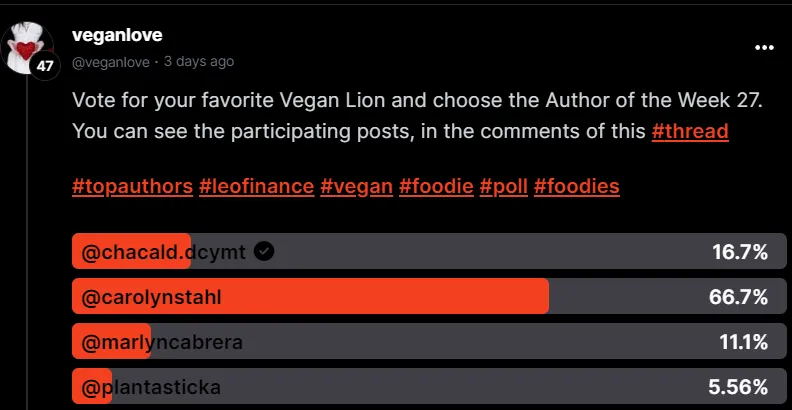Click the verified checkmark beside @chacald.dcymt
Image resolution: width=792 pixels, height=410 pixels.
point(264,251)
